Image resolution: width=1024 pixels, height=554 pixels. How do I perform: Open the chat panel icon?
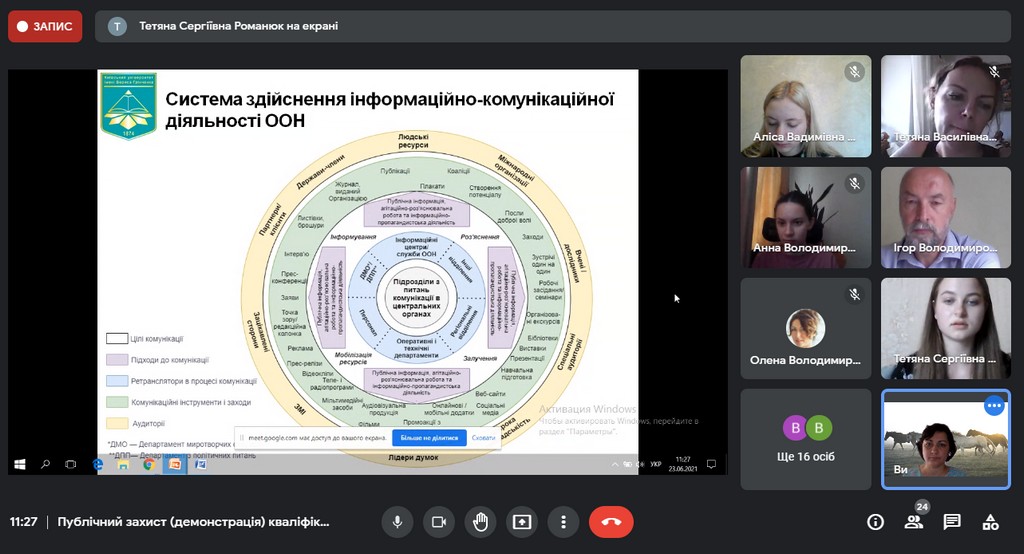[952, 521]
